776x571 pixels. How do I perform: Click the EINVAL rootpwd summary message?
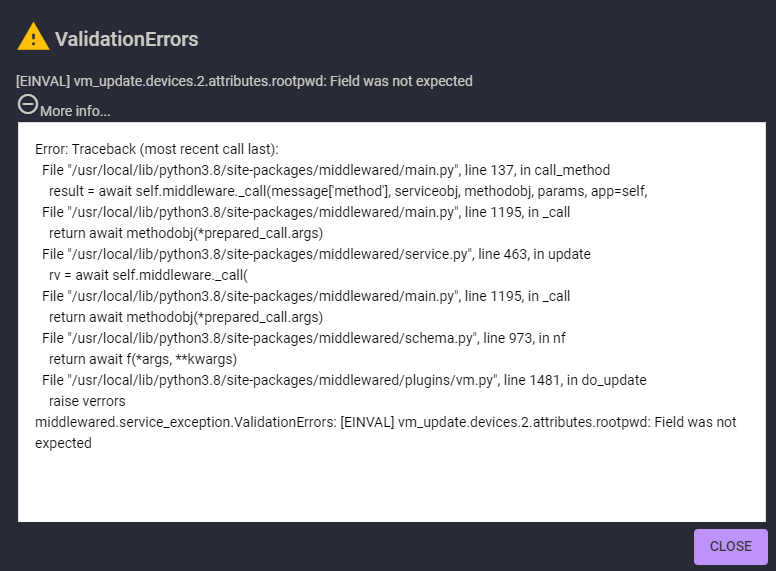tap(244, 81)
